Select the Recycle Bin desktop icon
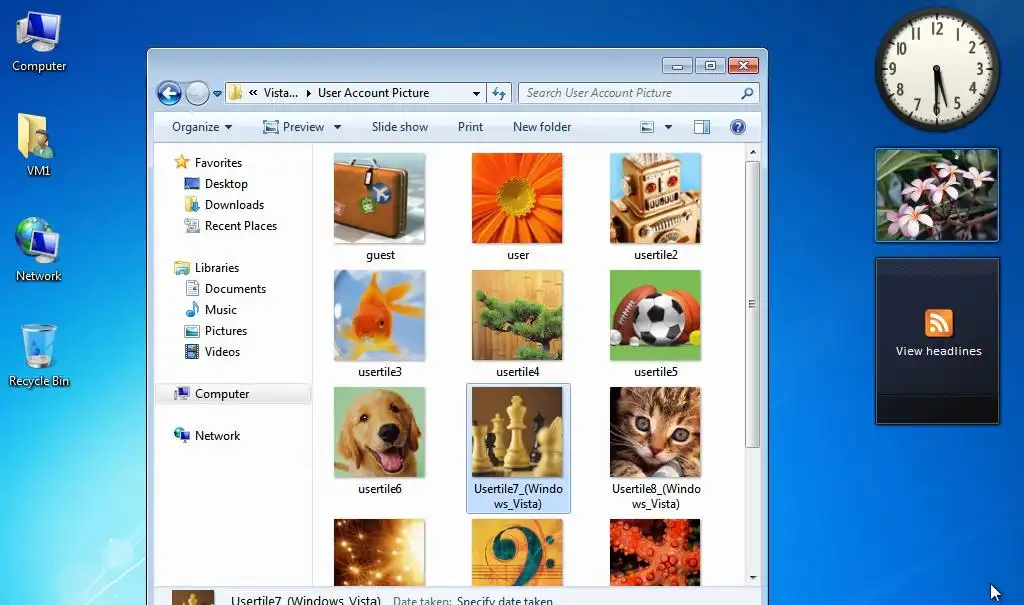The image size is (1024, 605). coord(39,356)
